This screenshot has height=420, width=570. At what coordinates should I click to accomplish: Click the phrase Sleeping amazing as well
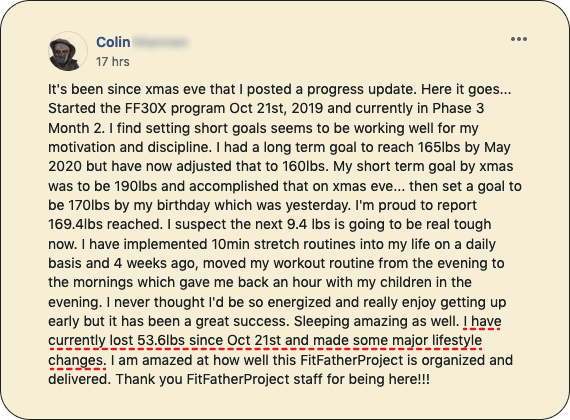click(x=376, y=321)
